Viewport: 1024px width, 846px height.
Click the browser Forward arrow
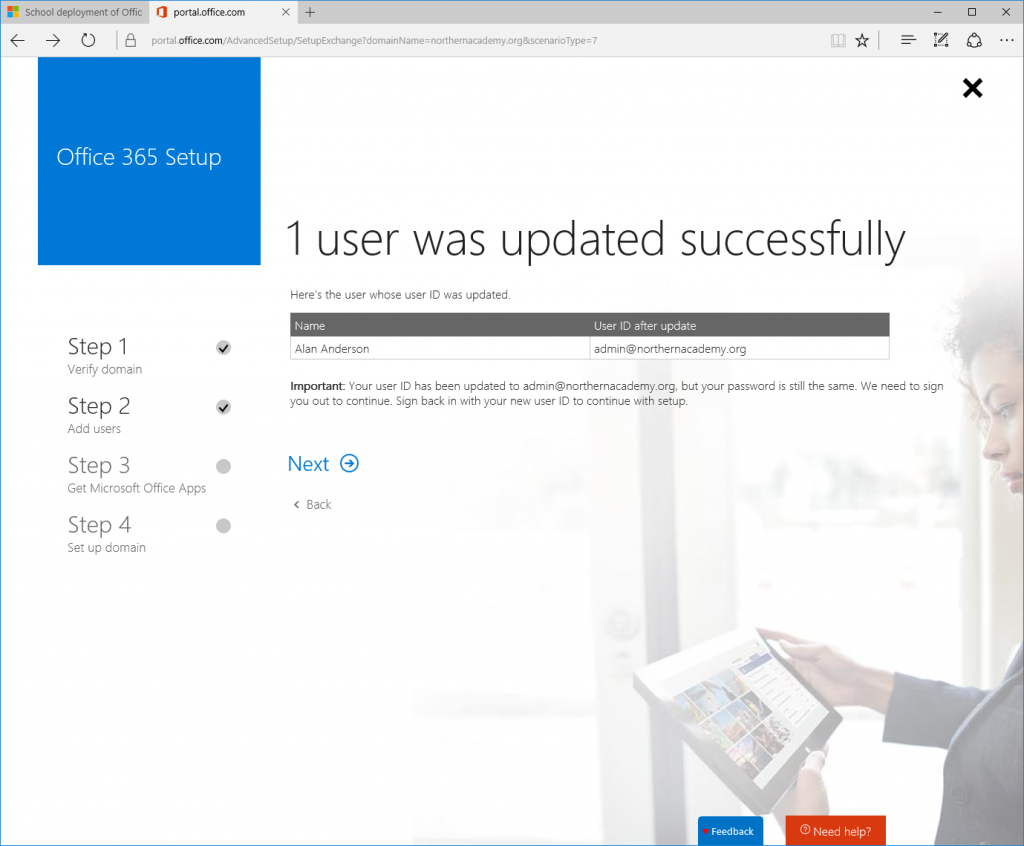(x=53, y=41)
